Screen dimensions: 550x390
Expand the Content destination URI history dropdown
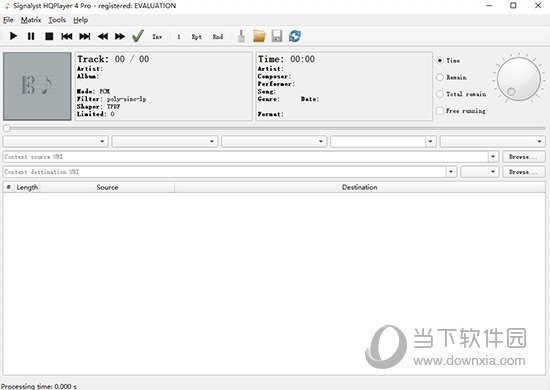click(451, 172)
